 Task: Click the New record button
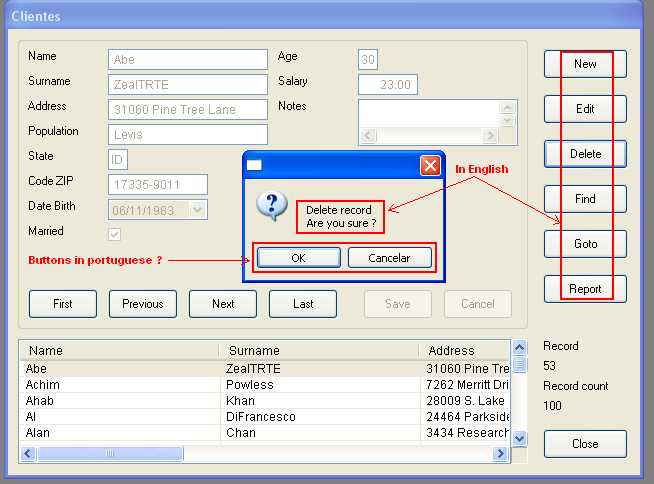point(585,64)
